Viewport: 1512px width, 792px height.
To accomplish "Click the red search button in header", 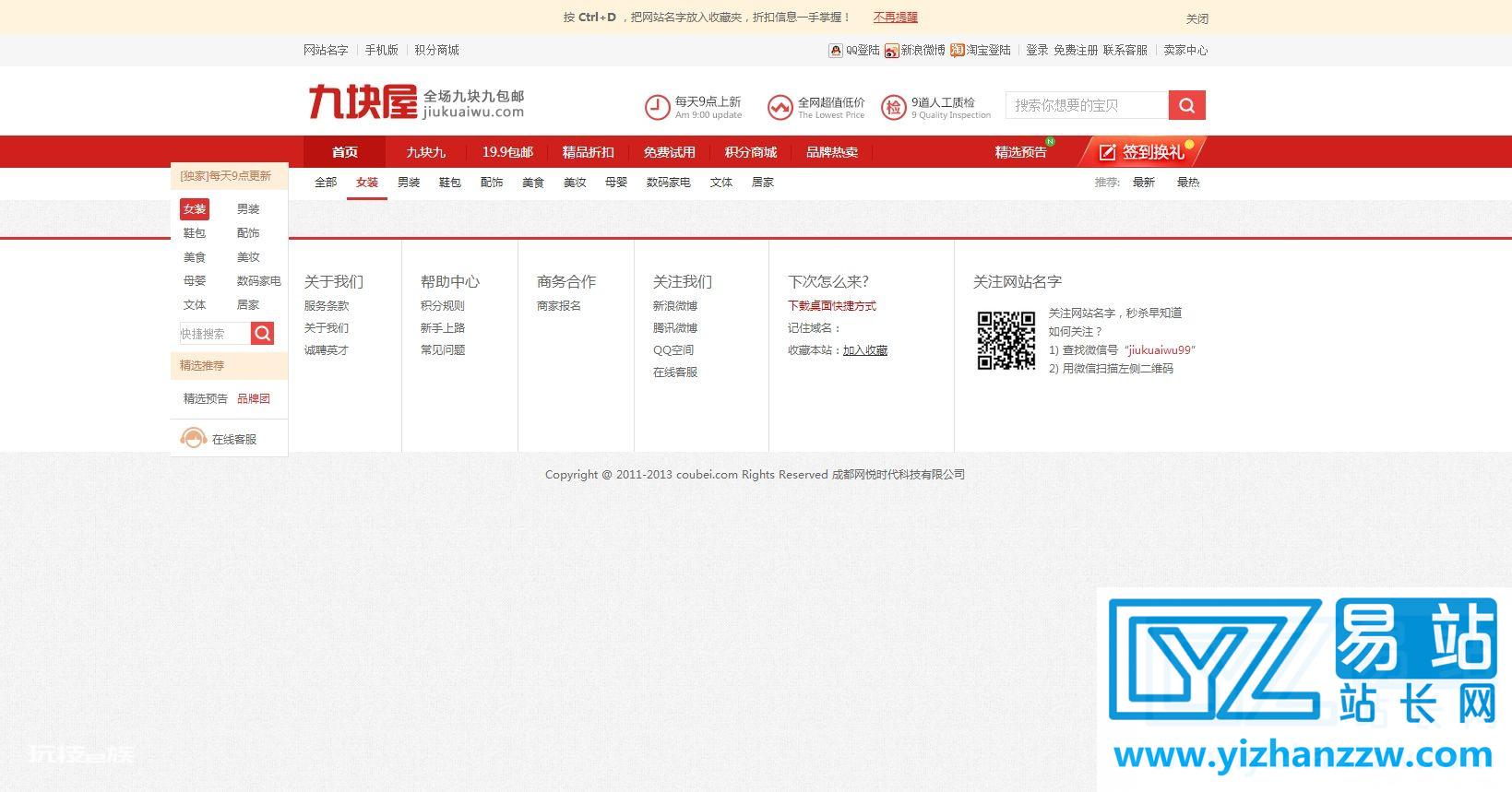I will pos(1186,105).
